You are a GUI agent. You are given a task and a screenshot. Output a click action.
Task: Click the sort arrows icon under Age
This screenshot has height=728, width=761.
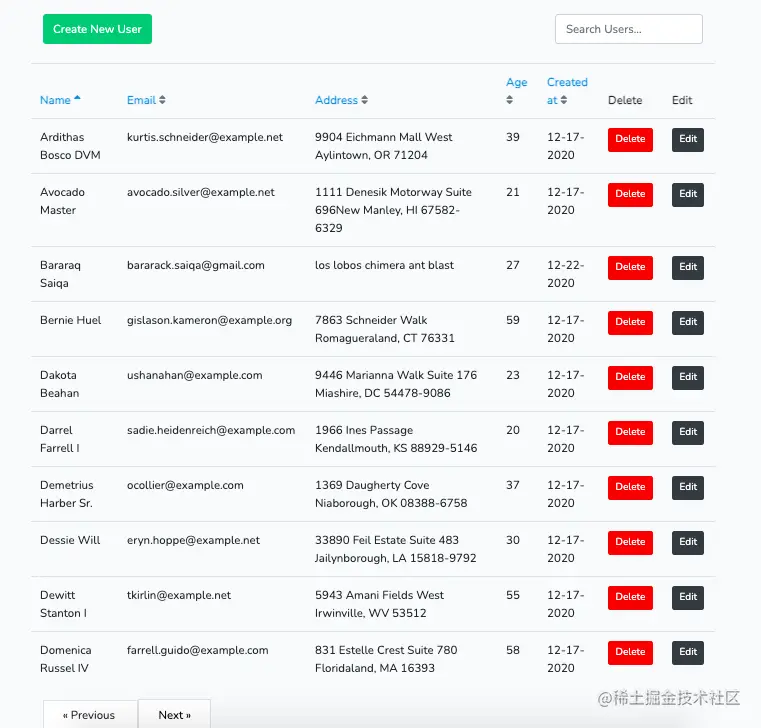point(509,100)
